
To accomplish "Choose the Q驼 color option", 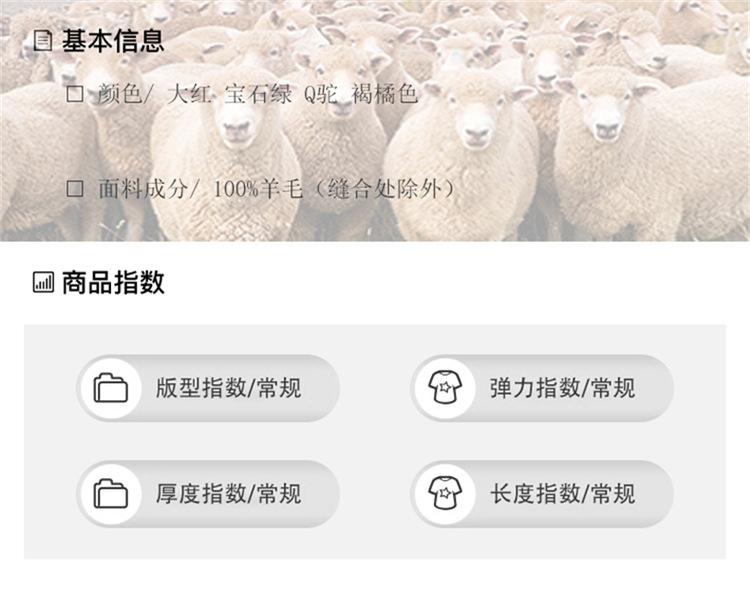I will (x=321, y=94).
